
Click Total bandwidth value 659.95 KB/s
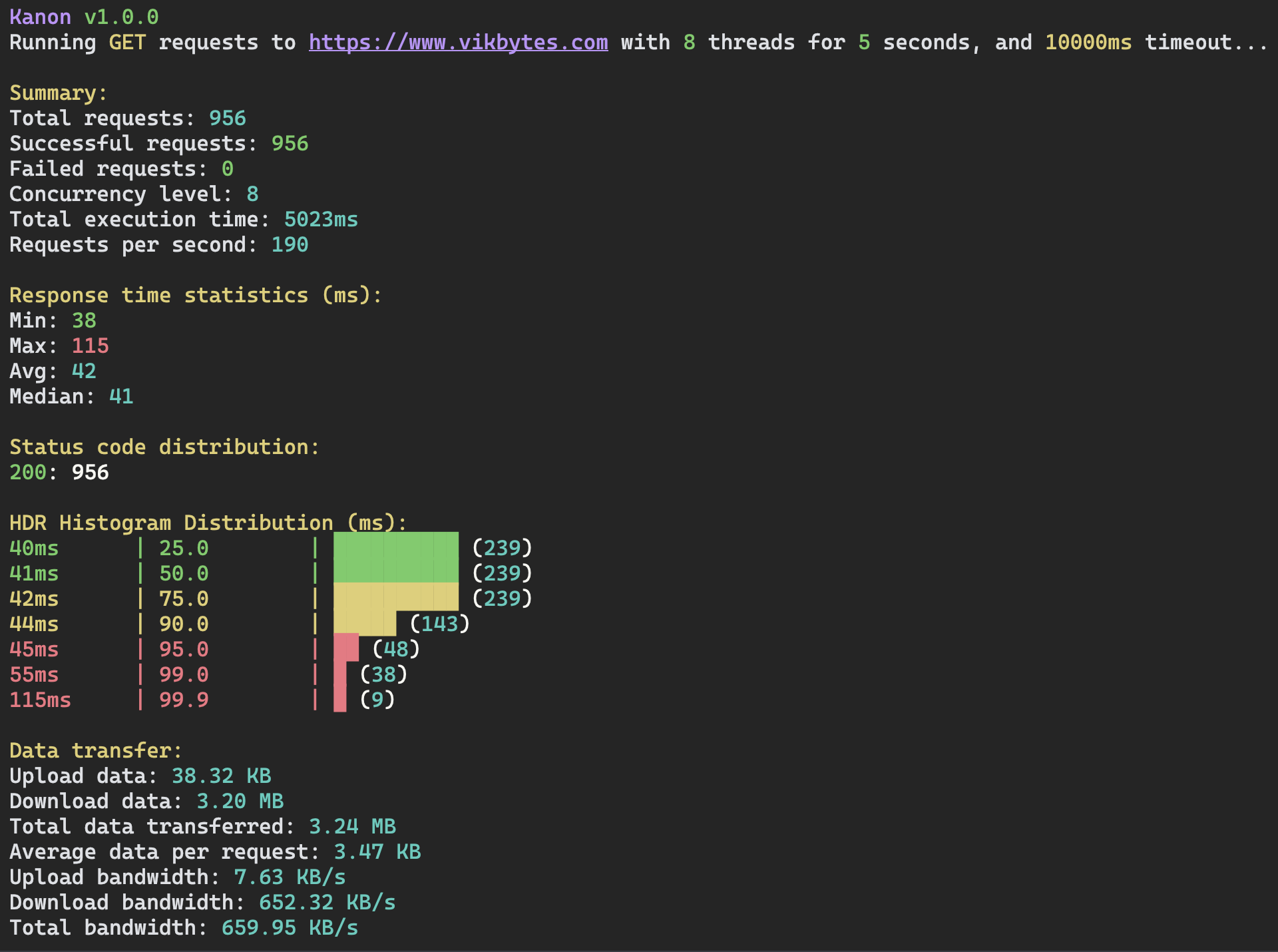tap(290, 928)
